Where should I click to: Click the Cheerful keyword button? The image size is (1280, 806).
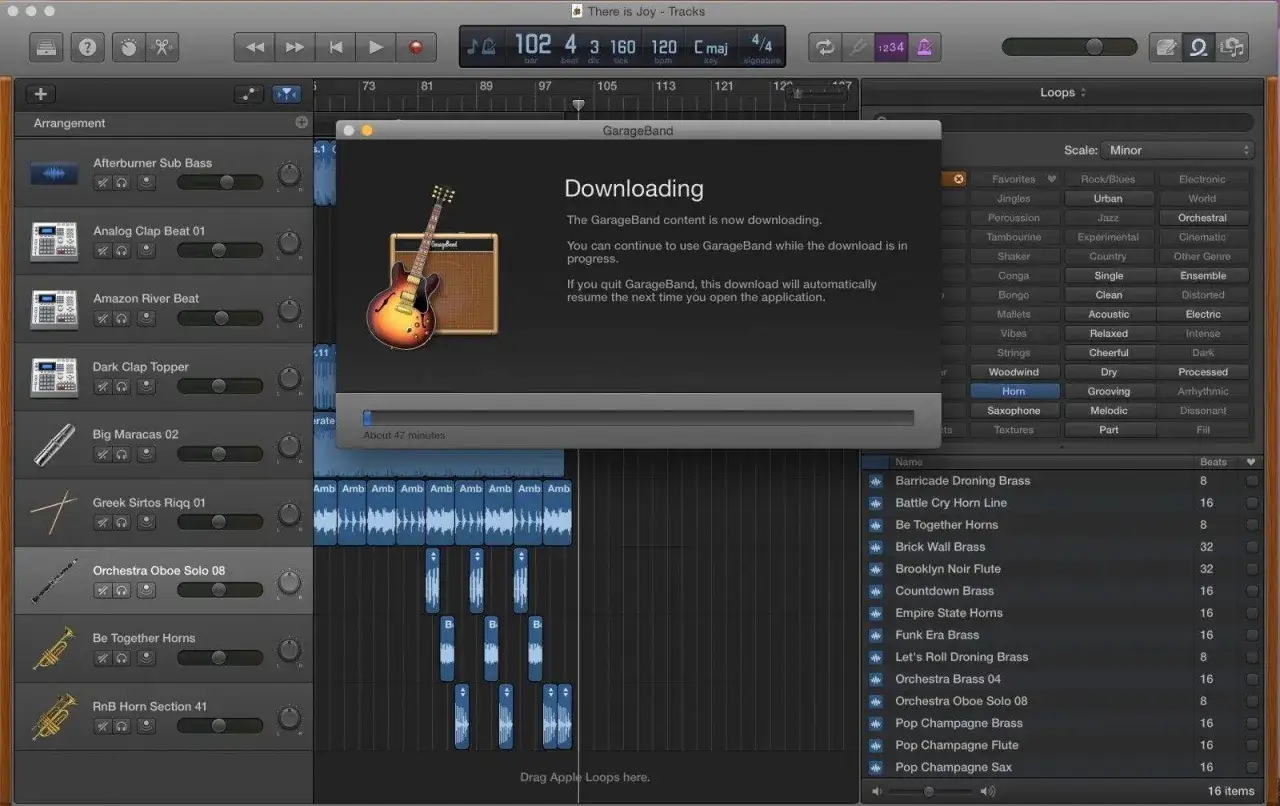[1108, 352]
